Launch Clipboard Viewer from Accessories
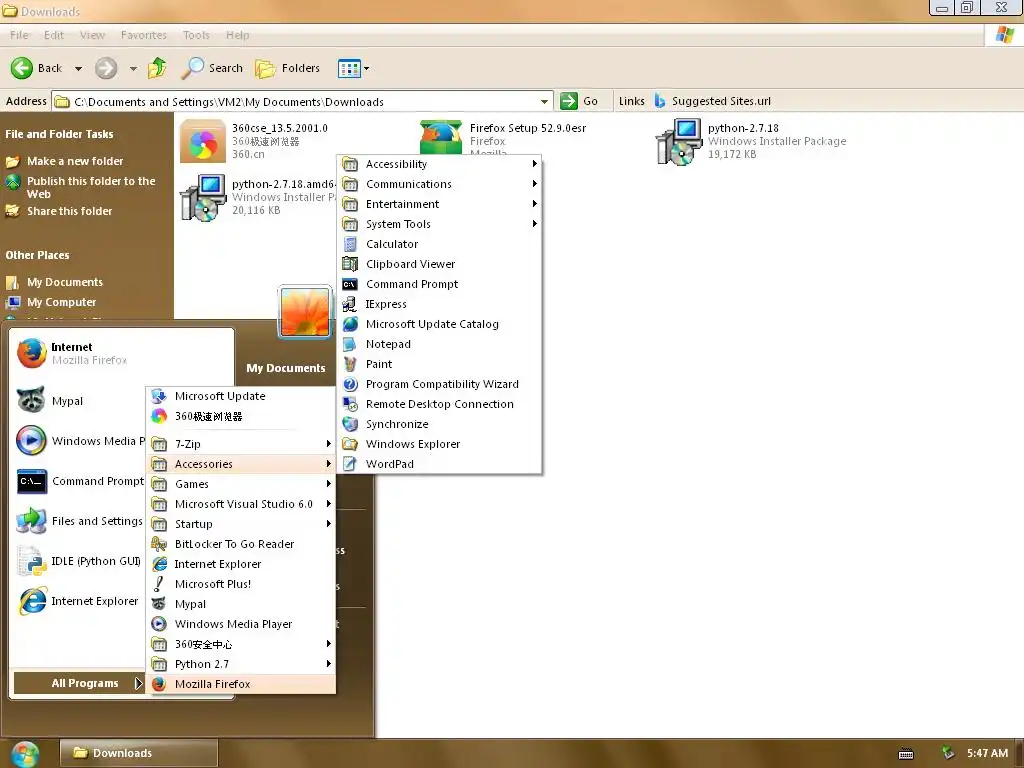 point(439,264)
